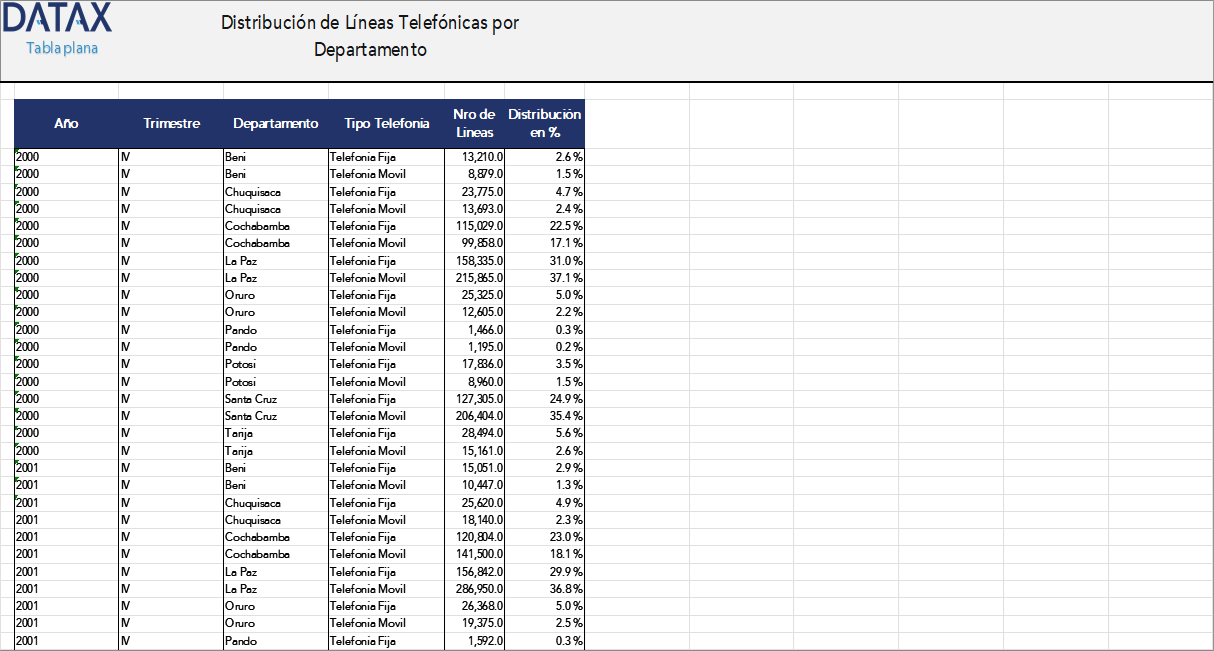Select the Departamento column header
1214x651 pixels.
[x=275, y=123]
